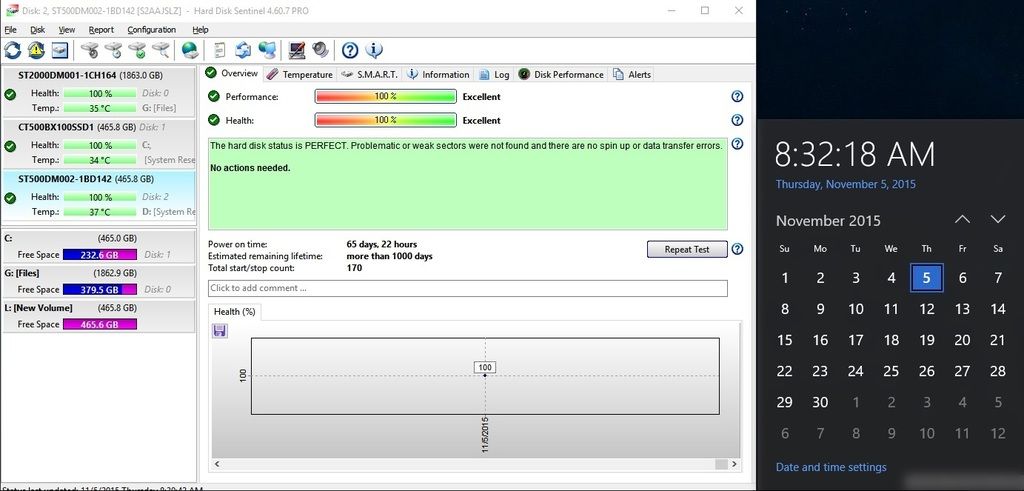Go to previous month in calendar
Image resolution: width=1024 pixels, height=491 pixels.
[x=962, y=219]
